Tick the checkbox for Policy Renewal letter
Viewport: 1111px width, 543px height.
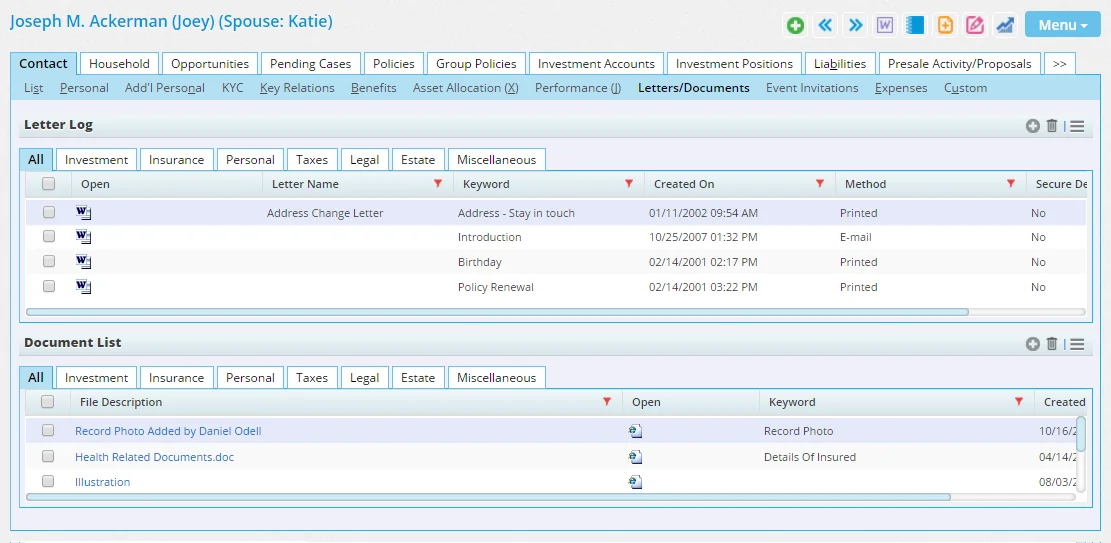point(49,287)
